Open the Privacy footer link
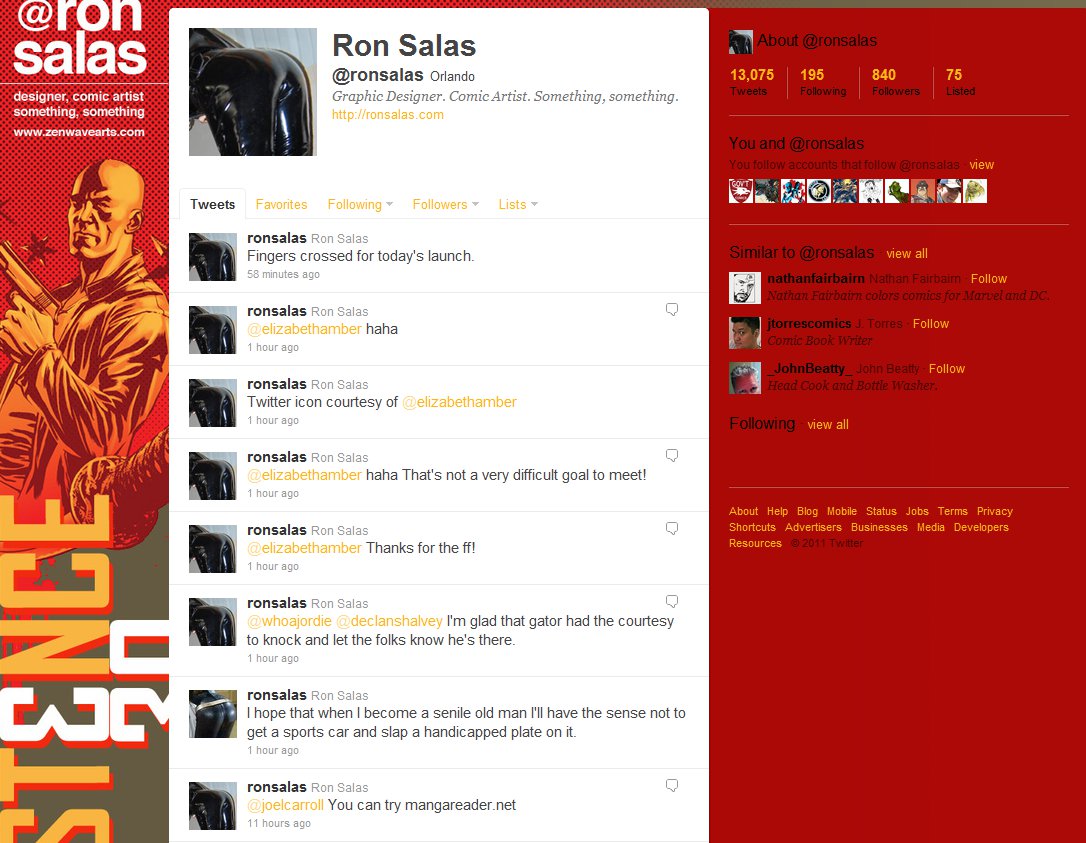The image size is (1086, 843). point(995,511)
